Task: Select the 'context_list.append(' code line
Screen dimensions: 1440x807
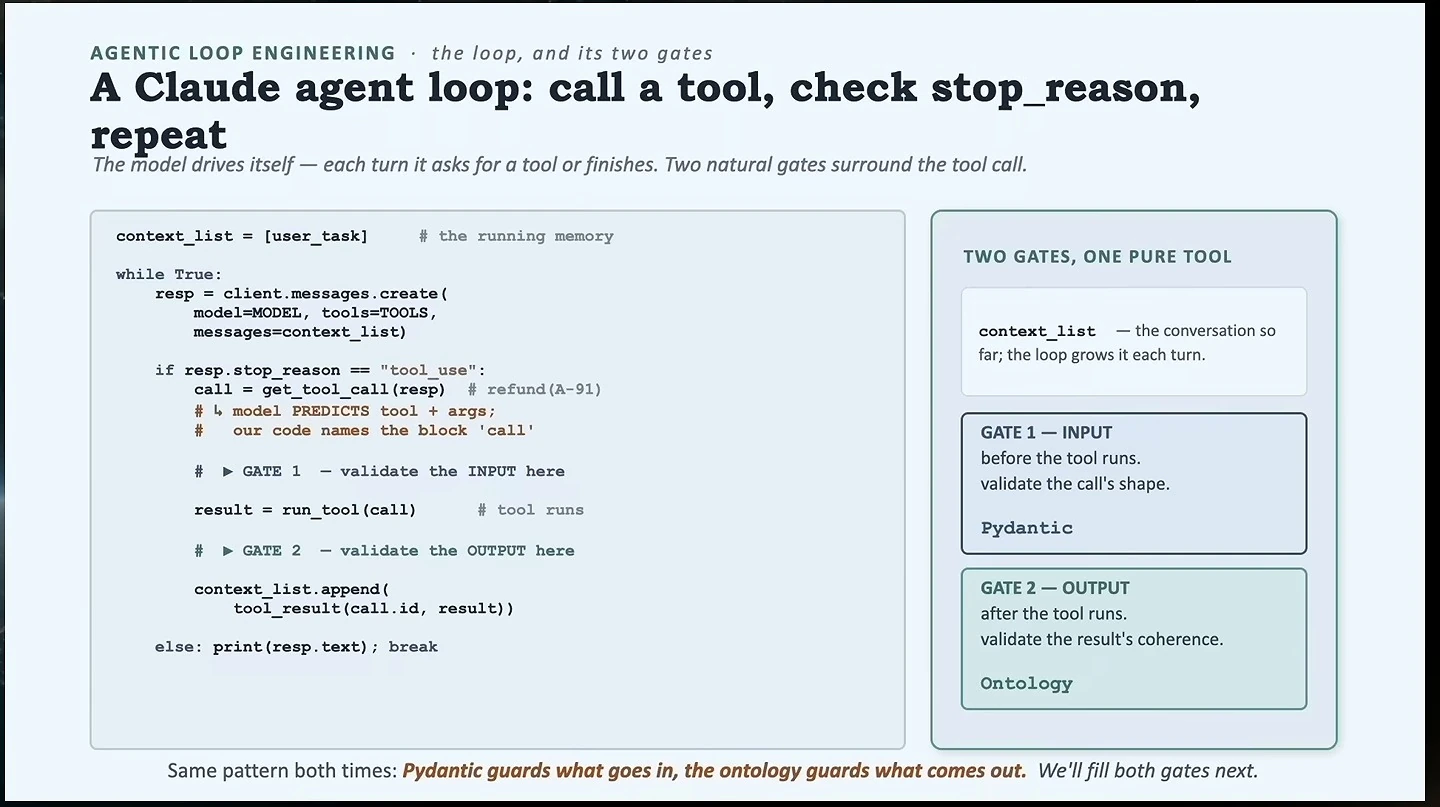Action: (291, 590)
